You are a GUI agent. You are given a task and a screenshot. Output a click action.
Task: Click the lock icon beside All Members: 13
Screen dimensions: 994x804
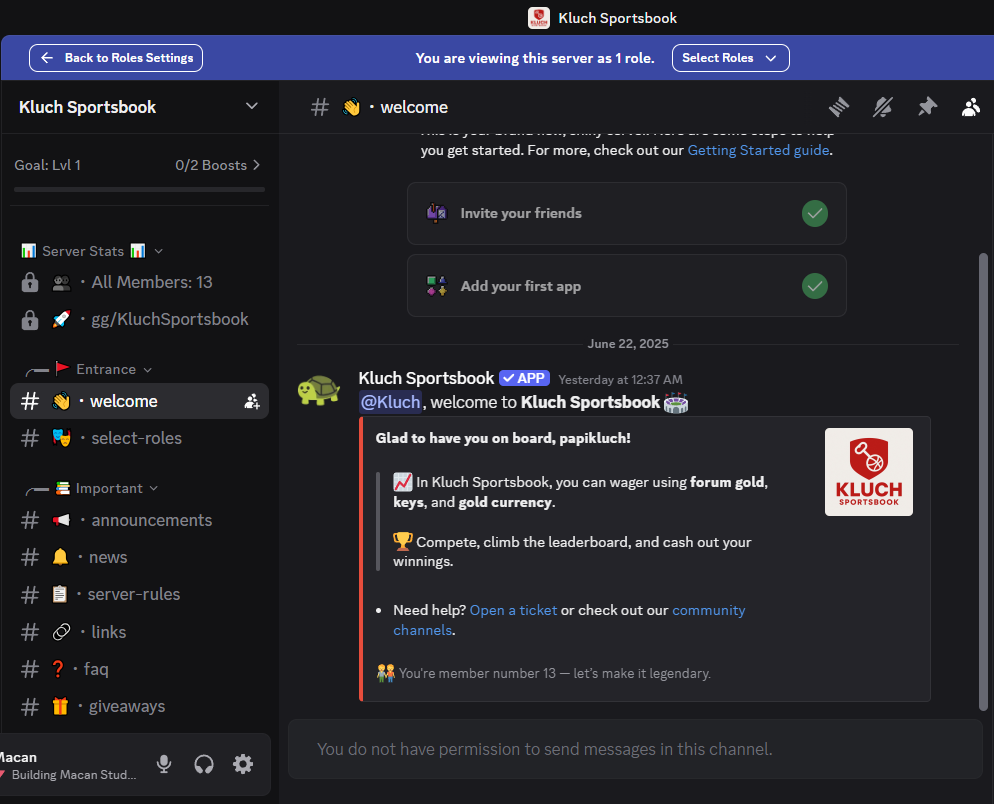pos(30,282)
